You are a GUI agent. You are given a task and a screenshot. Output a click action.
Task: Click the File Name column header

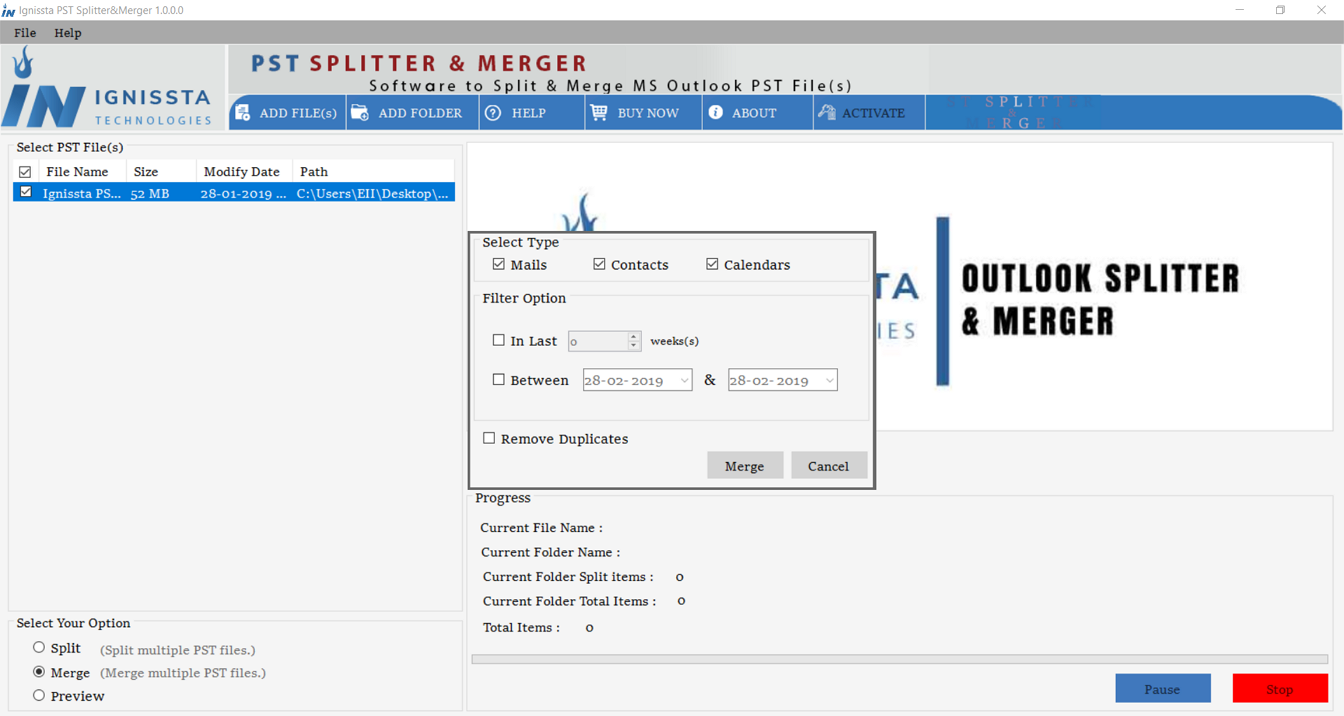point(82,172)
